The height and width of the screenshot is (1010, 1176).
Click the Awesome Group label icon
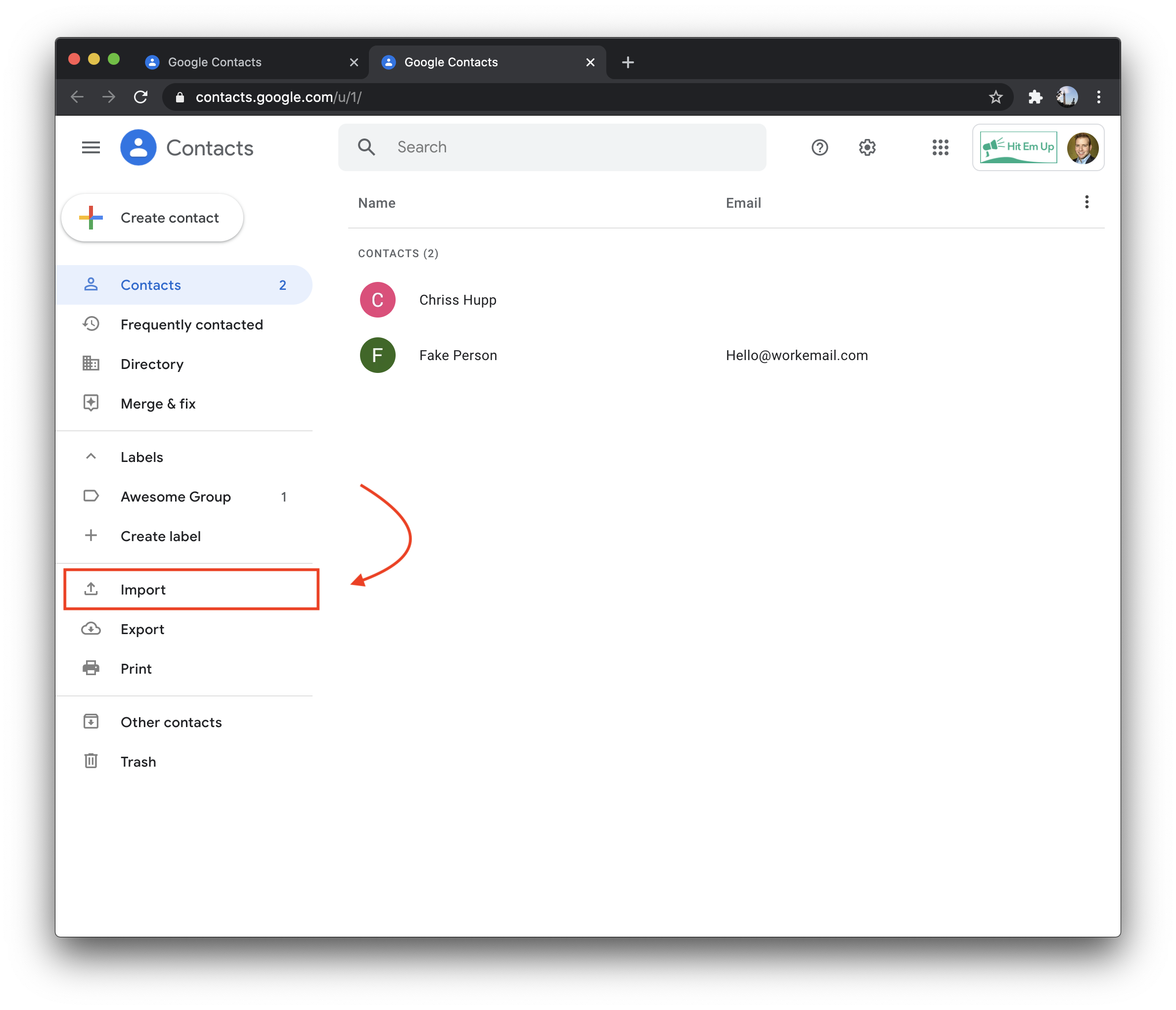[91, 496]
